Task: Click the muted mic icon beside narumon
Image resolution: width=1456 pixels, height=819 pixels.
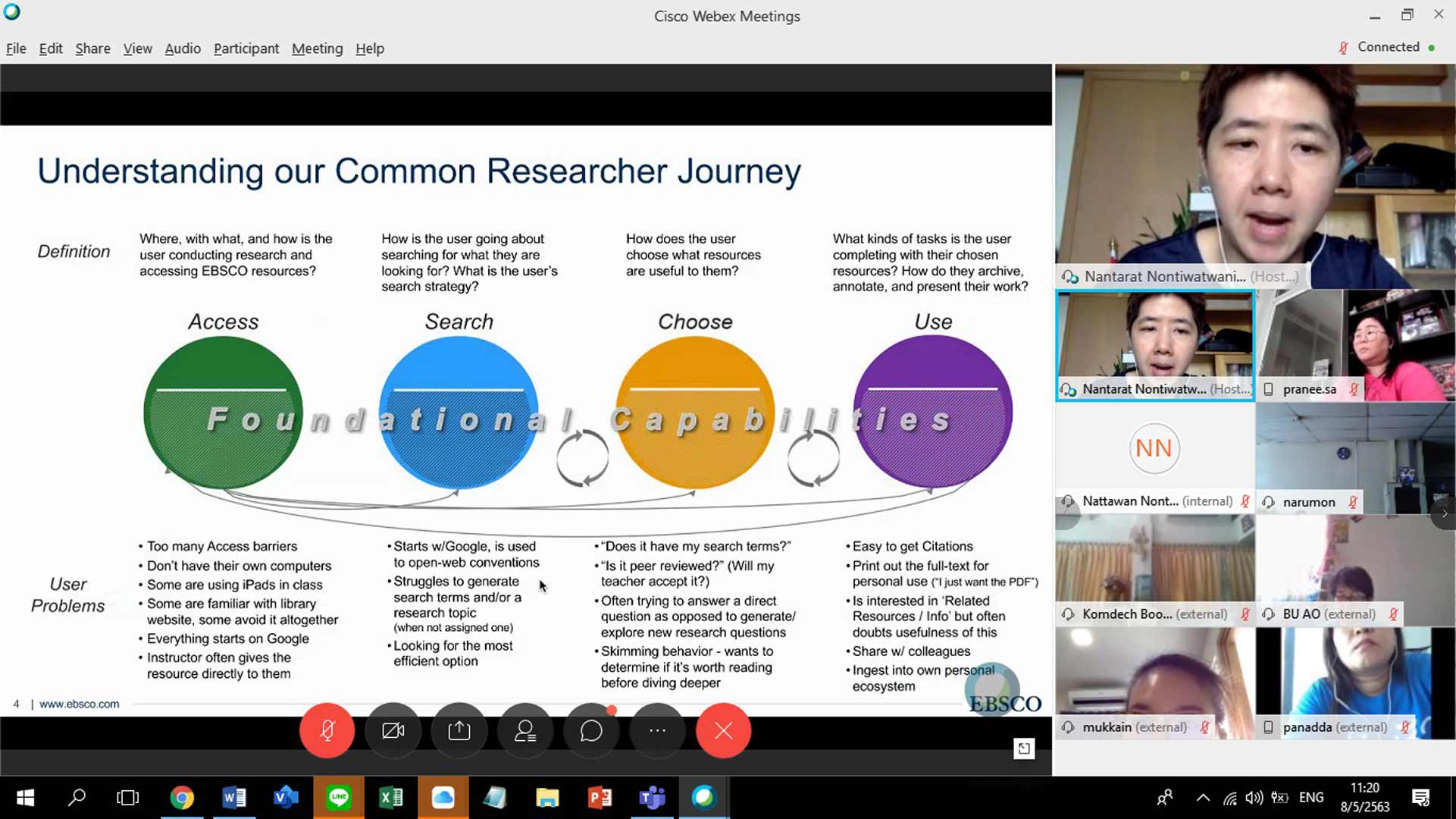Action: tap(1353, 502)
